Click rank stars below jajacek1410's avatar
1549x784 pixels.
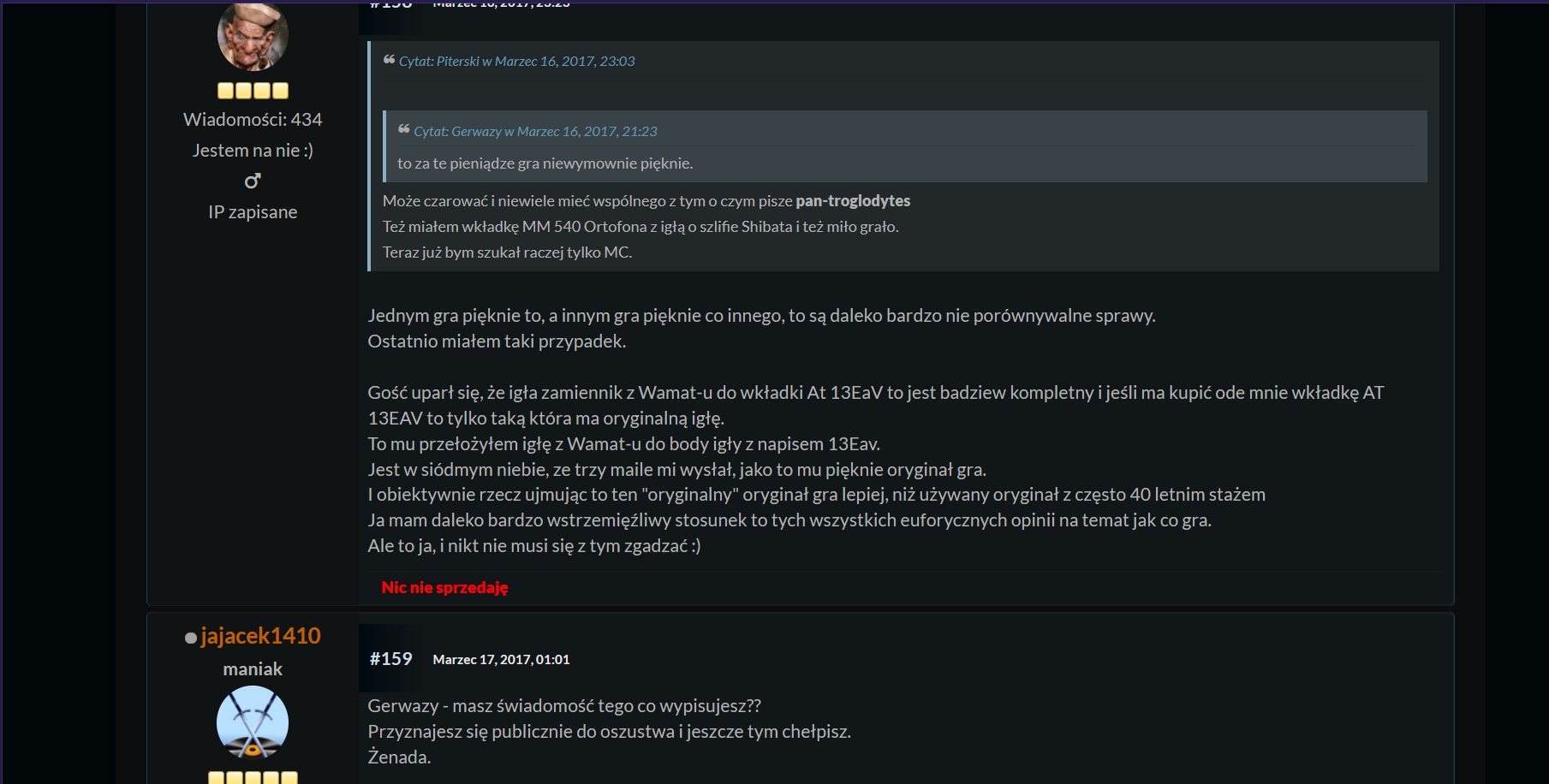click(253, 777)
